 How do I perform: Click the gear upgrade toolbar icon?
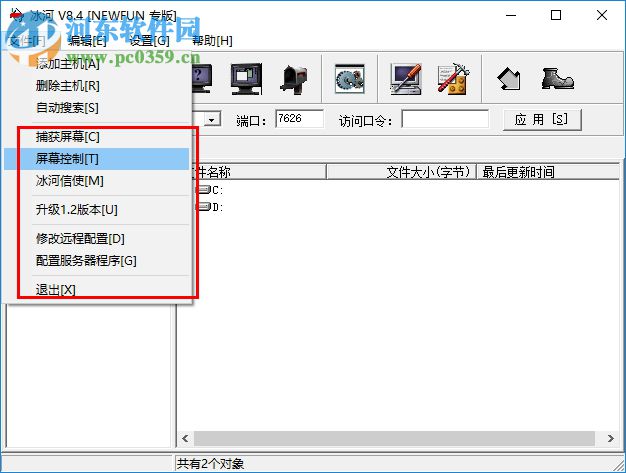coord(350,79)
